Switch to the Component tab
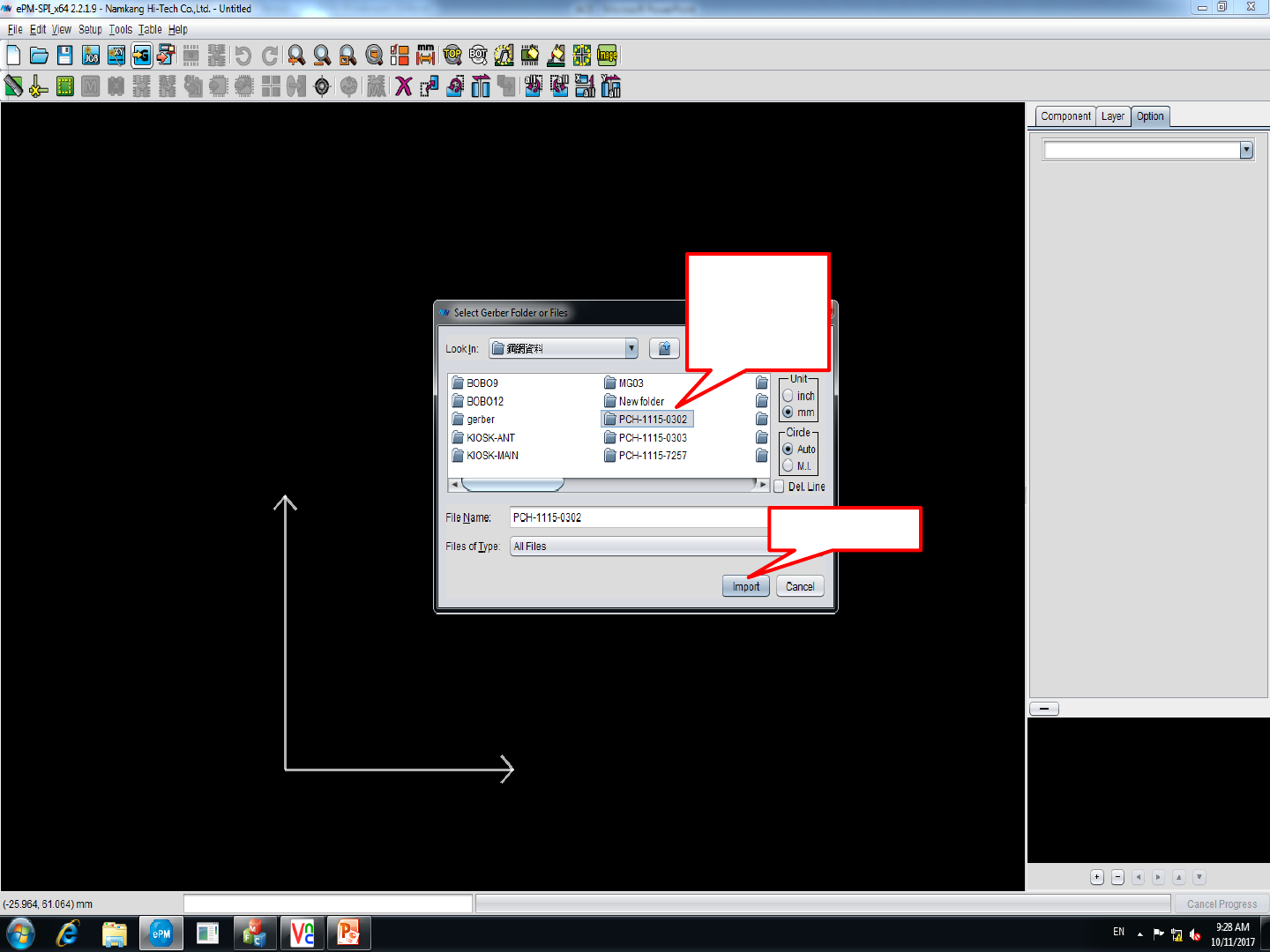The image size is (1270, 952). pyautogui.click(x=1065, y=116)
